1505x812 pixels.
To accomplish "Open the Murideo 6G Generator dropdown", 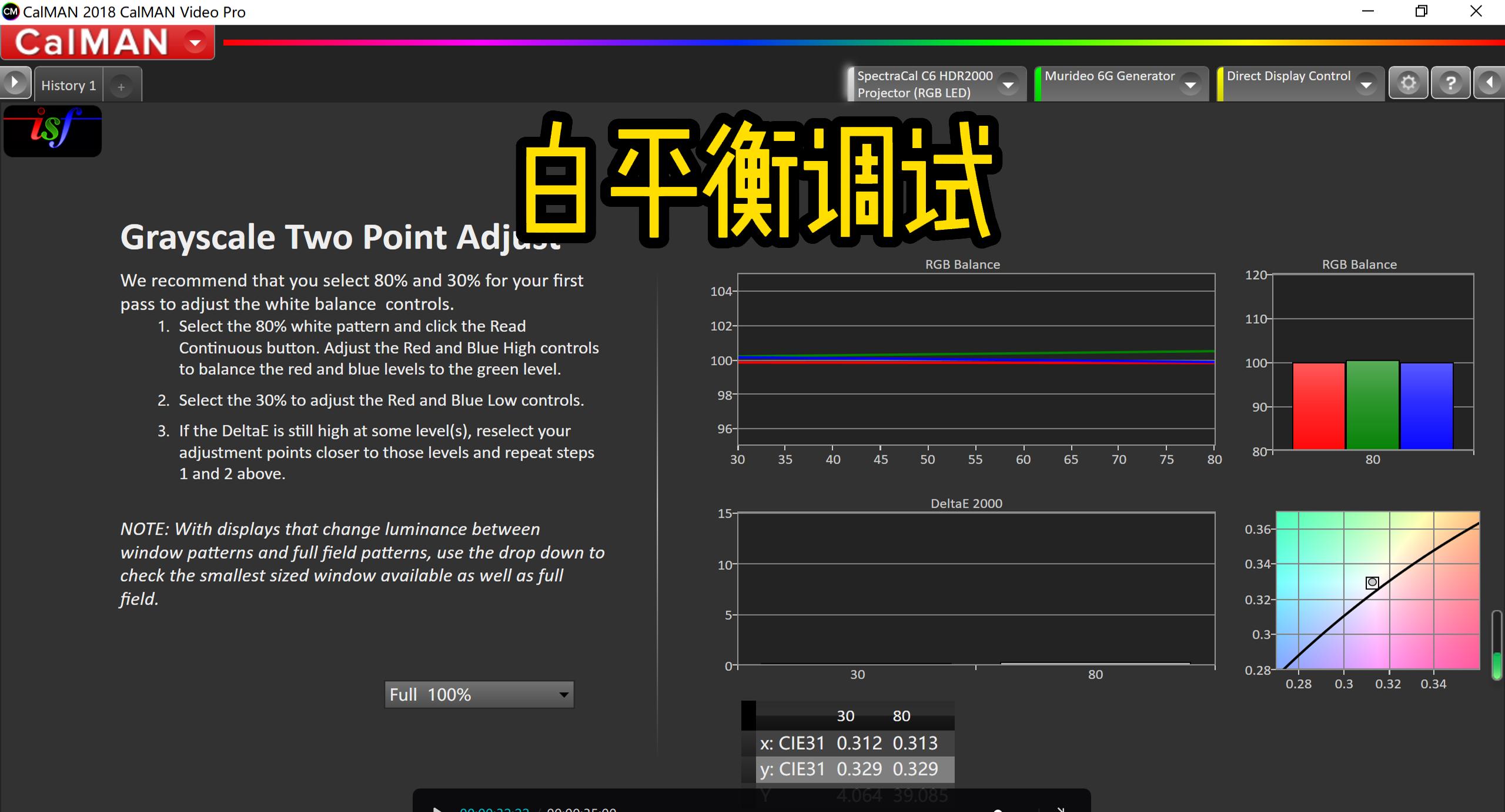I will pos(1191,84).
